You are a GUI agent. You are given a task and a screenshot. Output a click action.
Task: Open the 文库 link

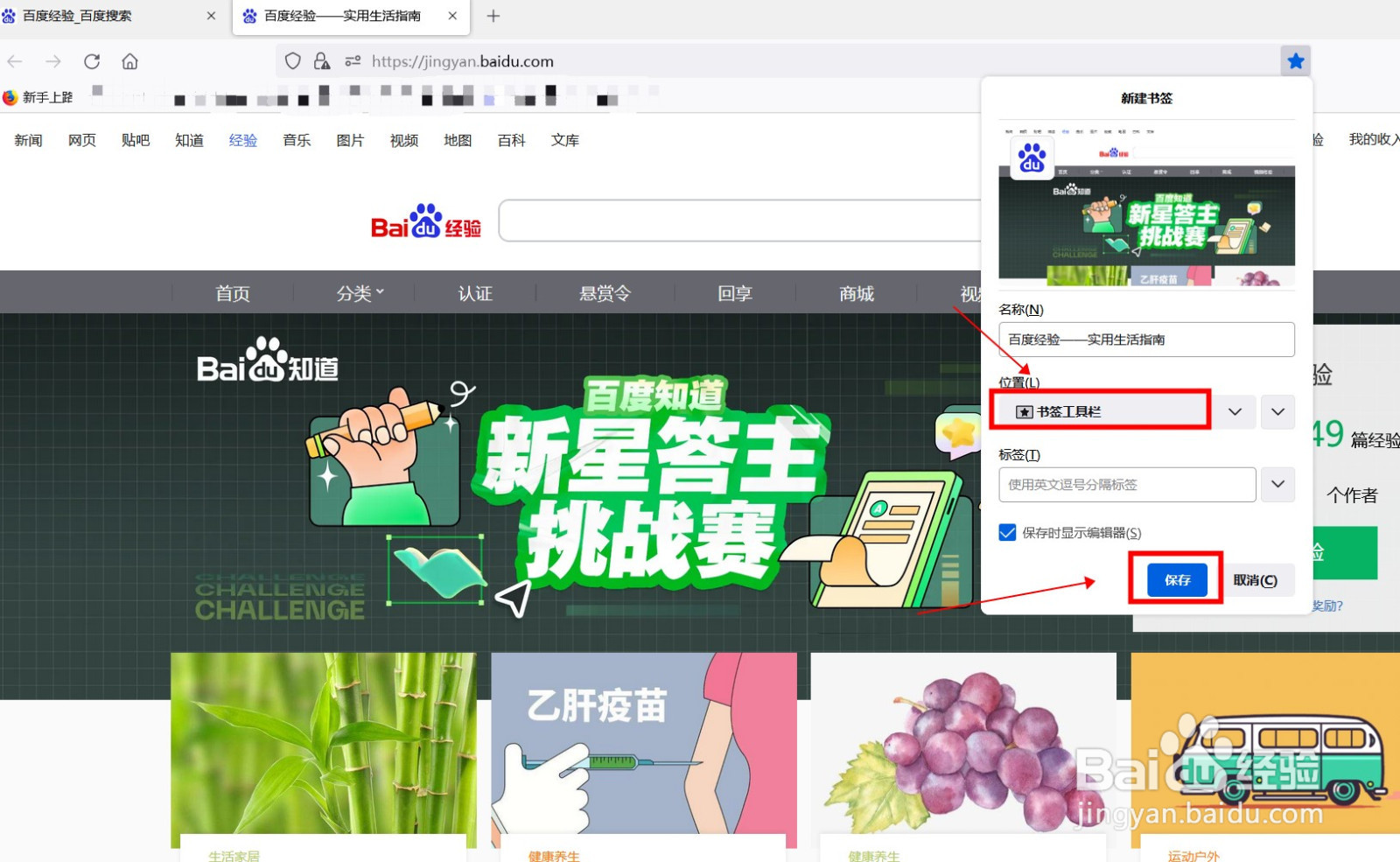[565, 140]
